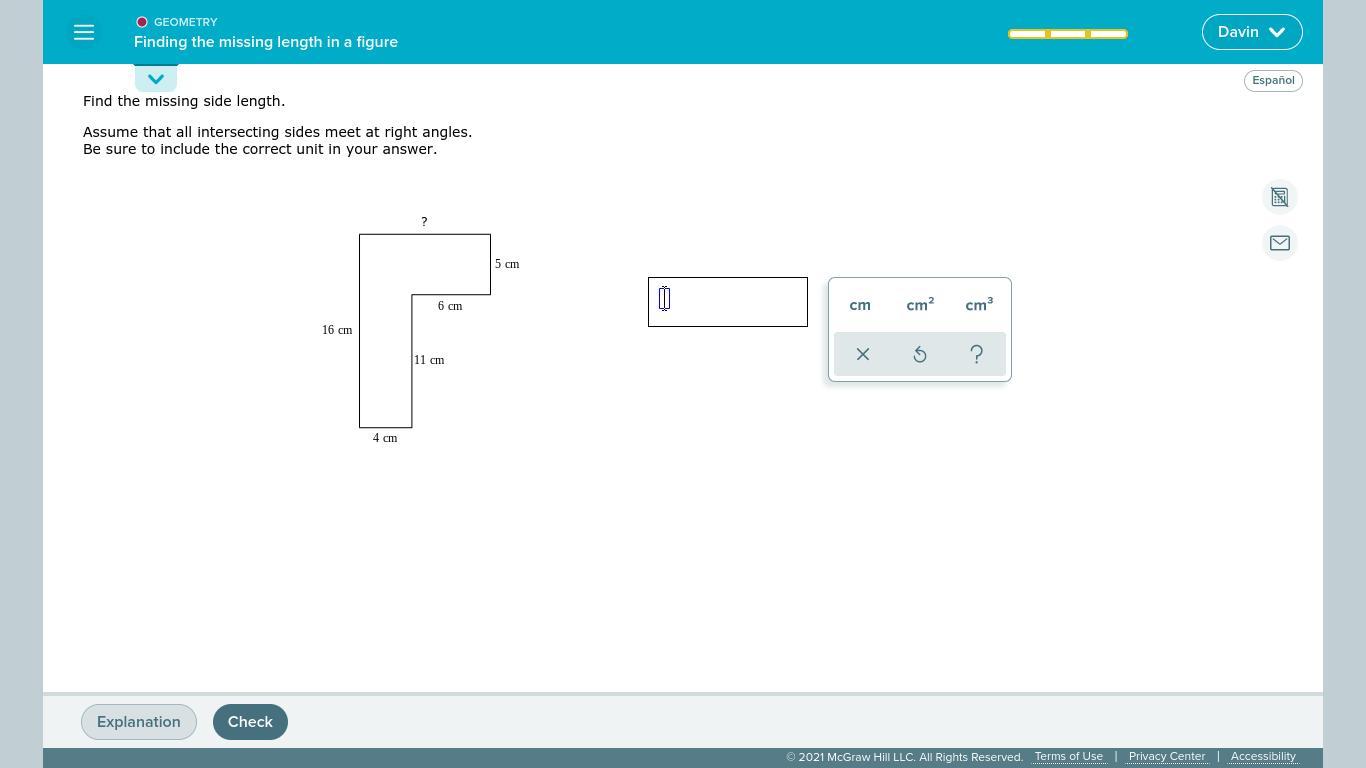Screen dimensions: 1366x768
Task: Click the '6 cm' side label
Action: [x=450, y=306]
